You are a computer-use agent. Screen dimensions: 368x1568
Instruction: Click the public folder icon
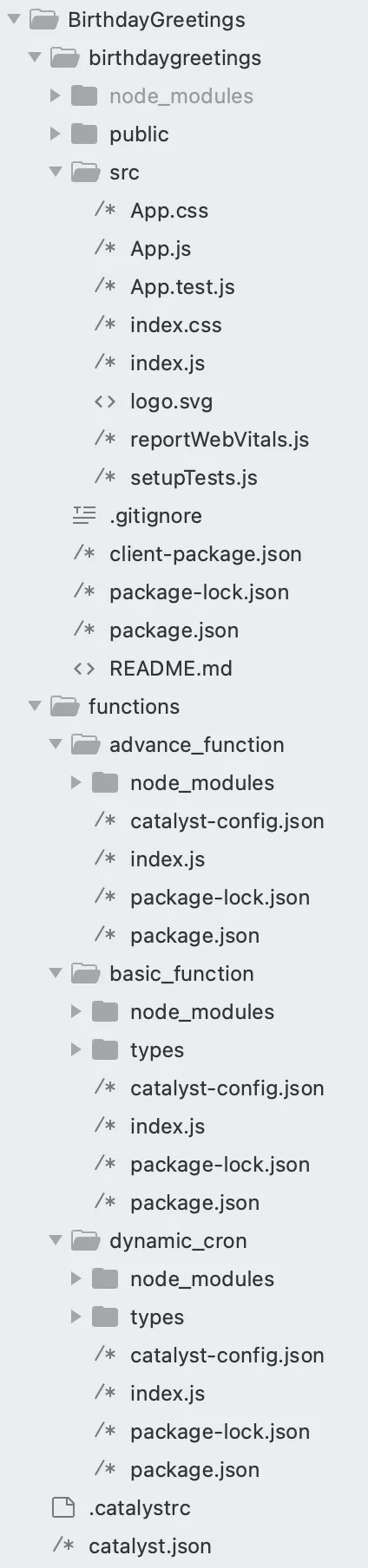(84, 134)
